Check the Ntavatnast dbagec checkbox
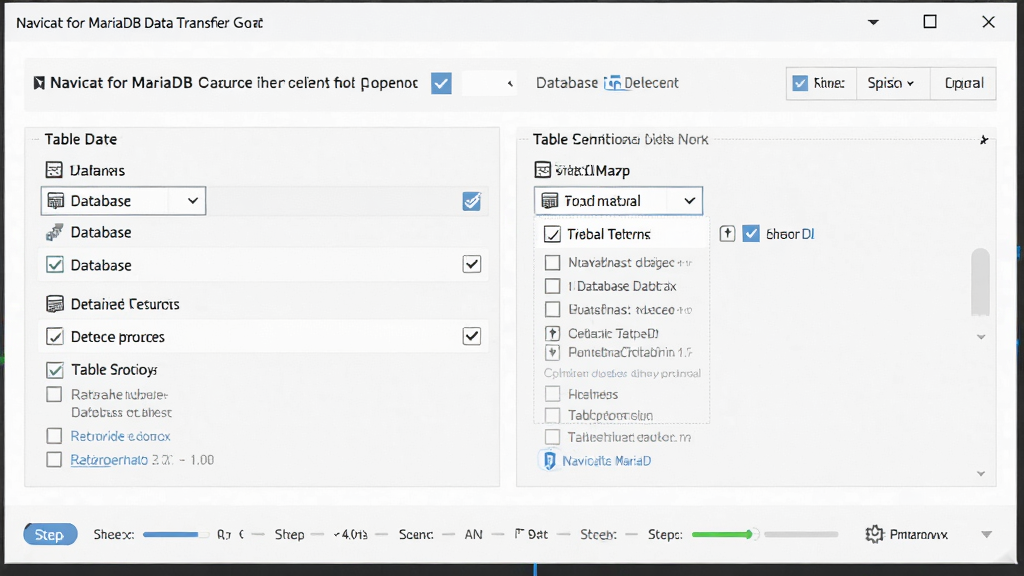This screenshot has height=576, width=1024. [552, 263]
